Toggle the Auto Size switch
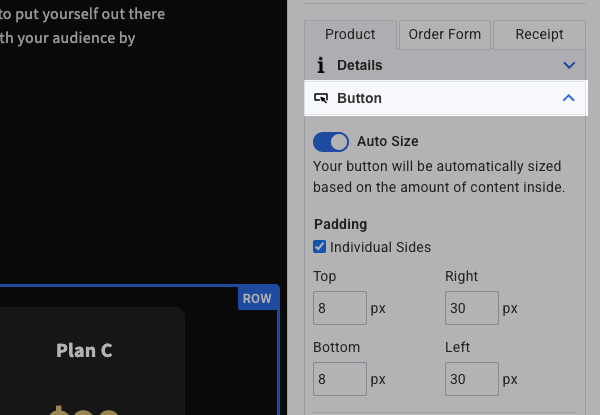 pyautogui.click(x=331, y=141)
